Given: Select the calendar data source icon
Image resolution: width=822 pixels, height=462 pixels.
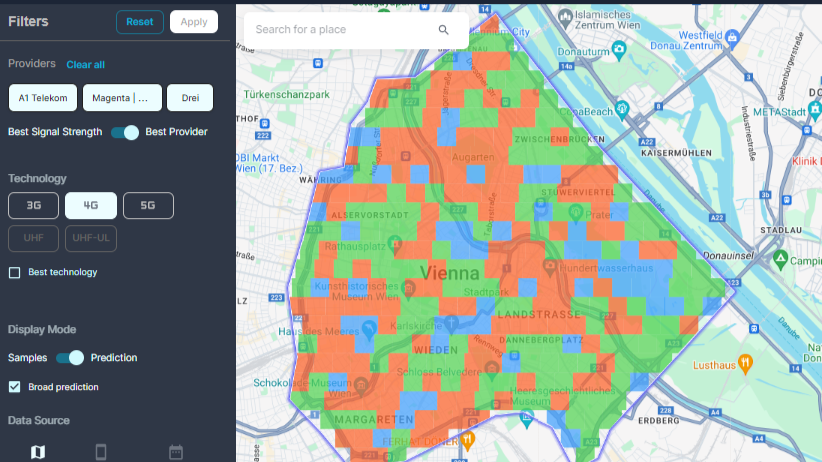Looking at the screenshot, I should pyautogui.click(x=176, y=452).
